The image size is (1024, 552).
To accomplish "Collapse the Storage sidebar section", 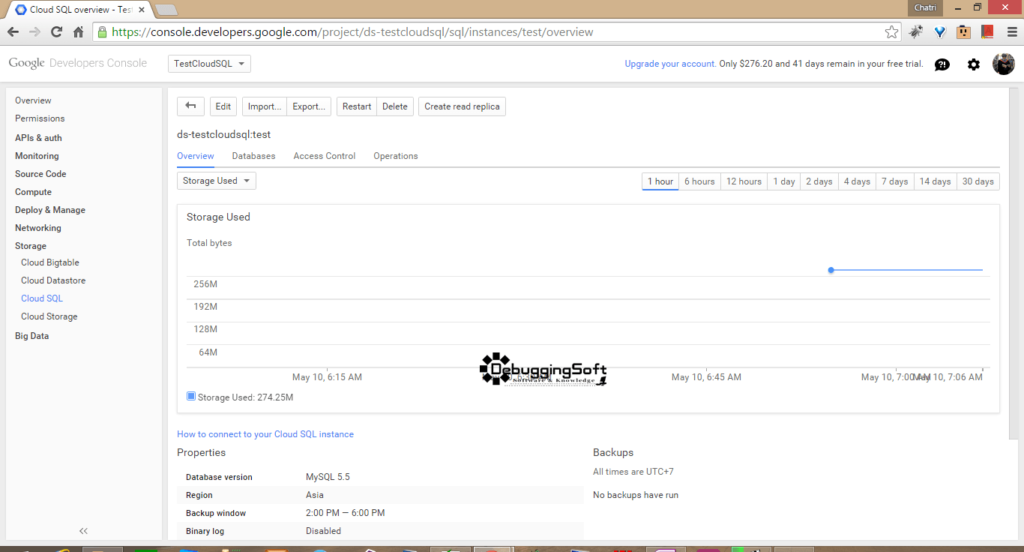I will coord(31,246).
